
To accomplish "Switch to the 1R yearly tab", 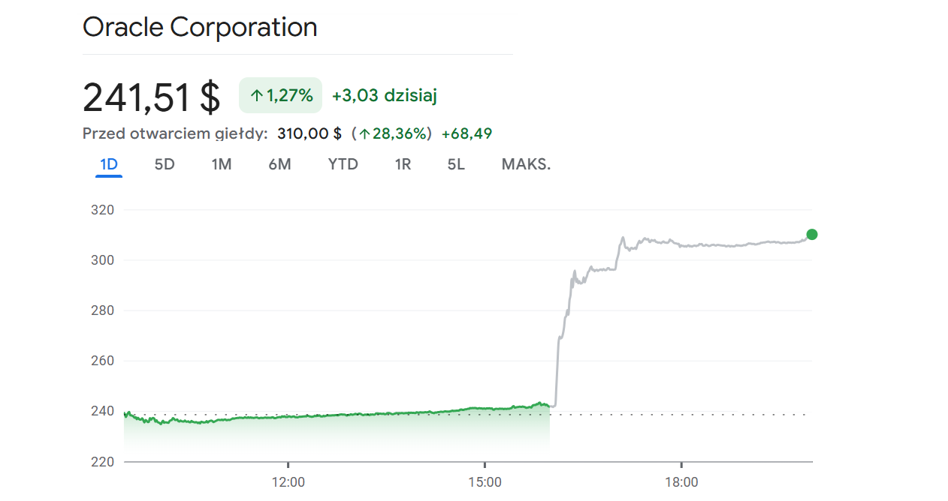I will point(403,164).
